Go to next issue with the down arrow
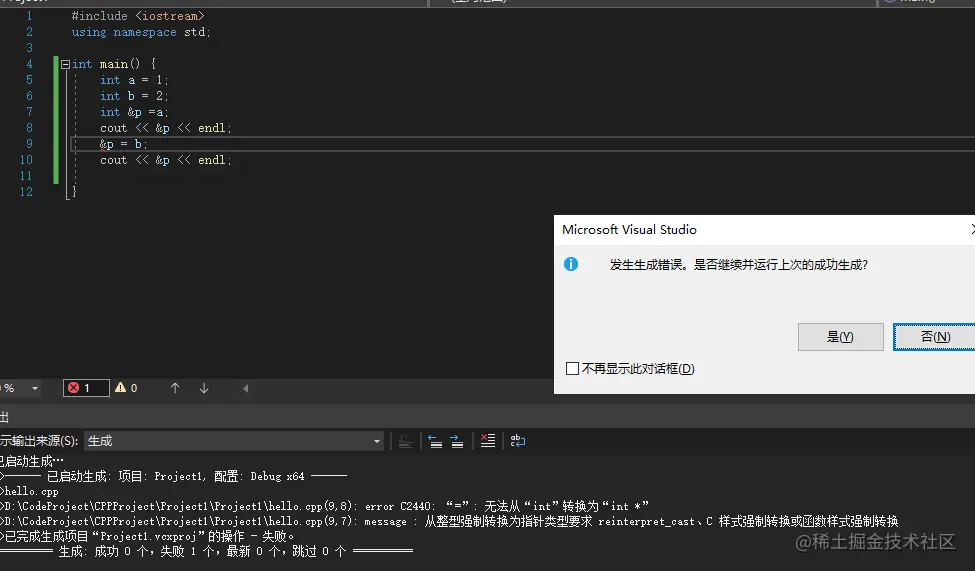The height and width of the screenshot is (571, 975). point(204,388)
